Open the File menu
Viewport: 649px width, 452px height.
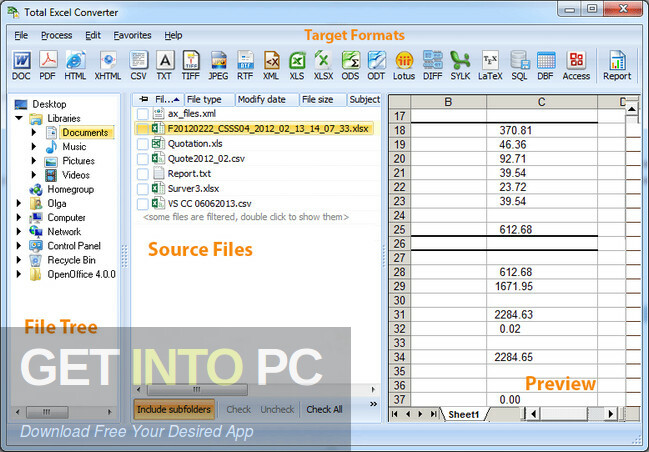(21, 35)
